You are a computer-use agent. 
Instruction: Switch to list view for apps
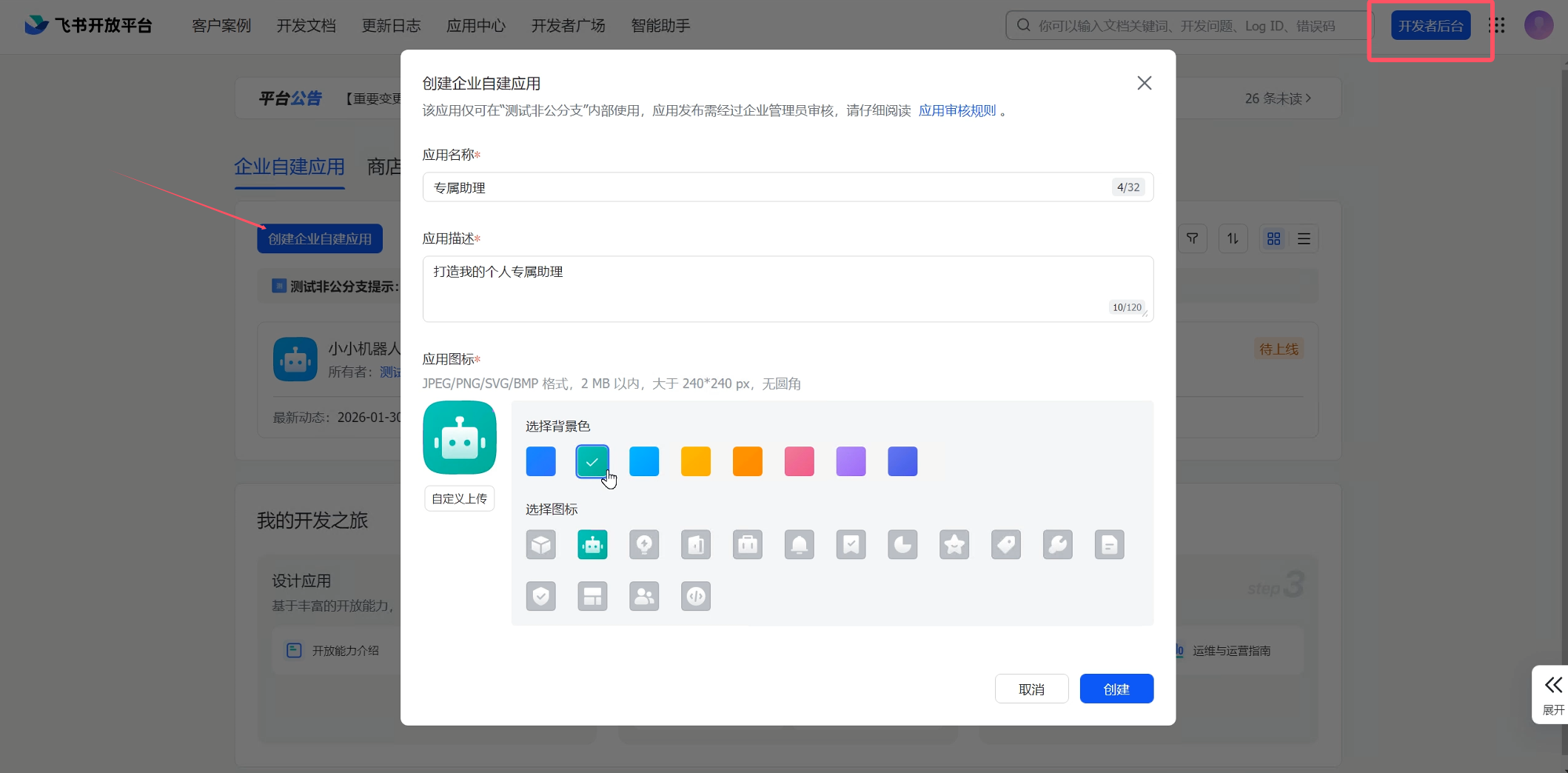tap(1304, 238)
